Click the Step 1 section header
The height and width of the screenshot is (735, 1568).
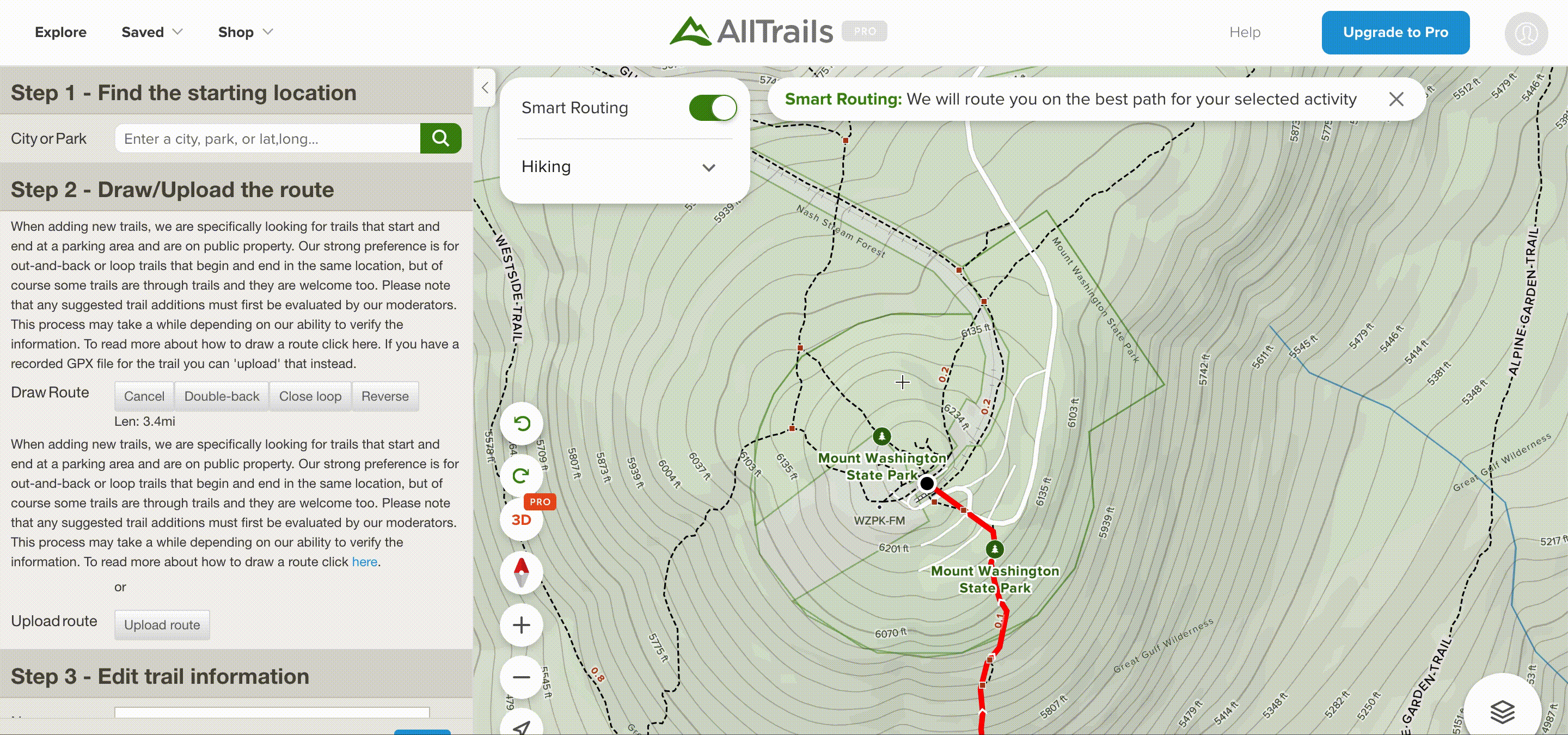click(x=236, y=93)
